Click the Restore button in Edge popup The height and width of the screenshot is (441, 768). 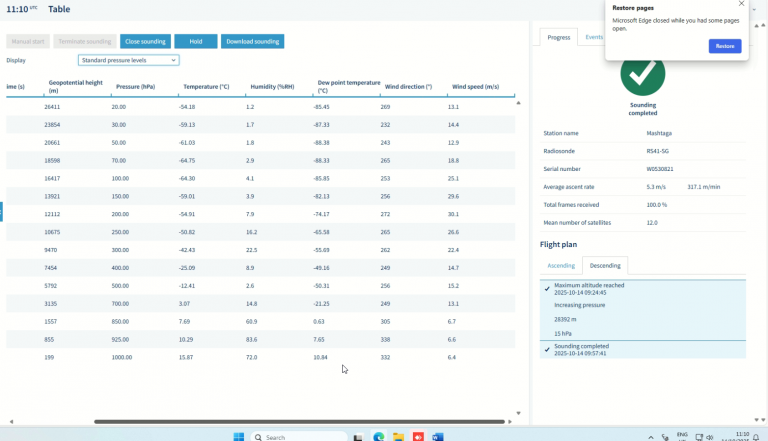725,46
